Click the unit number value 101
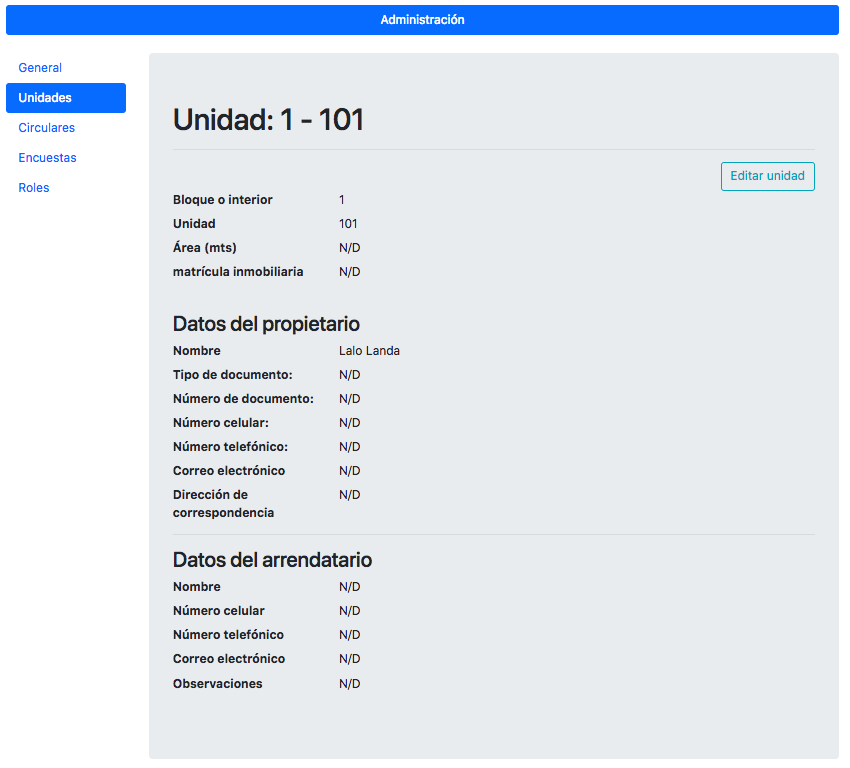 pos(348,224)
